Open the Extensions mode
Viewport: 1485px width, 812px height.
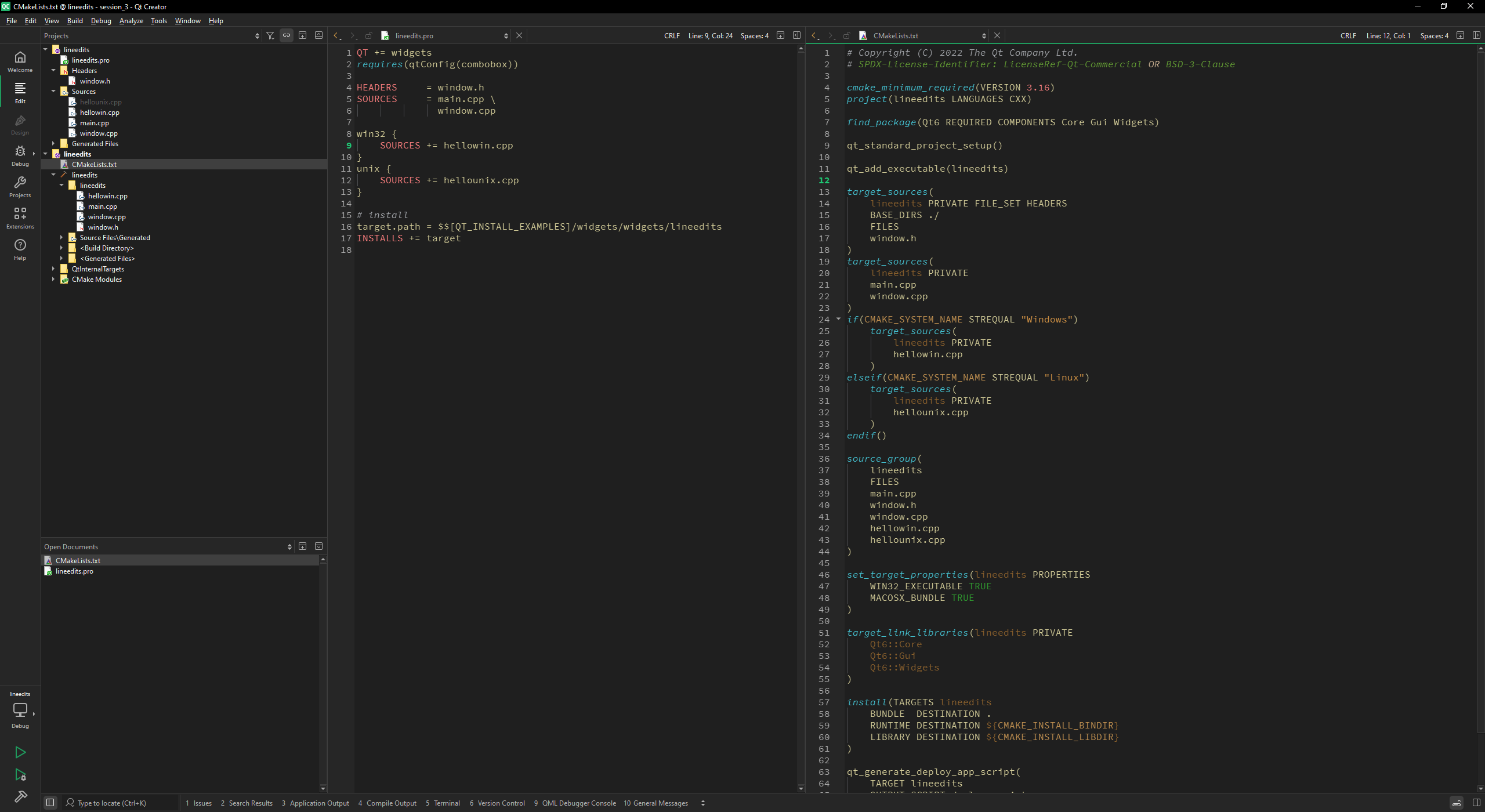coord(20,217)
